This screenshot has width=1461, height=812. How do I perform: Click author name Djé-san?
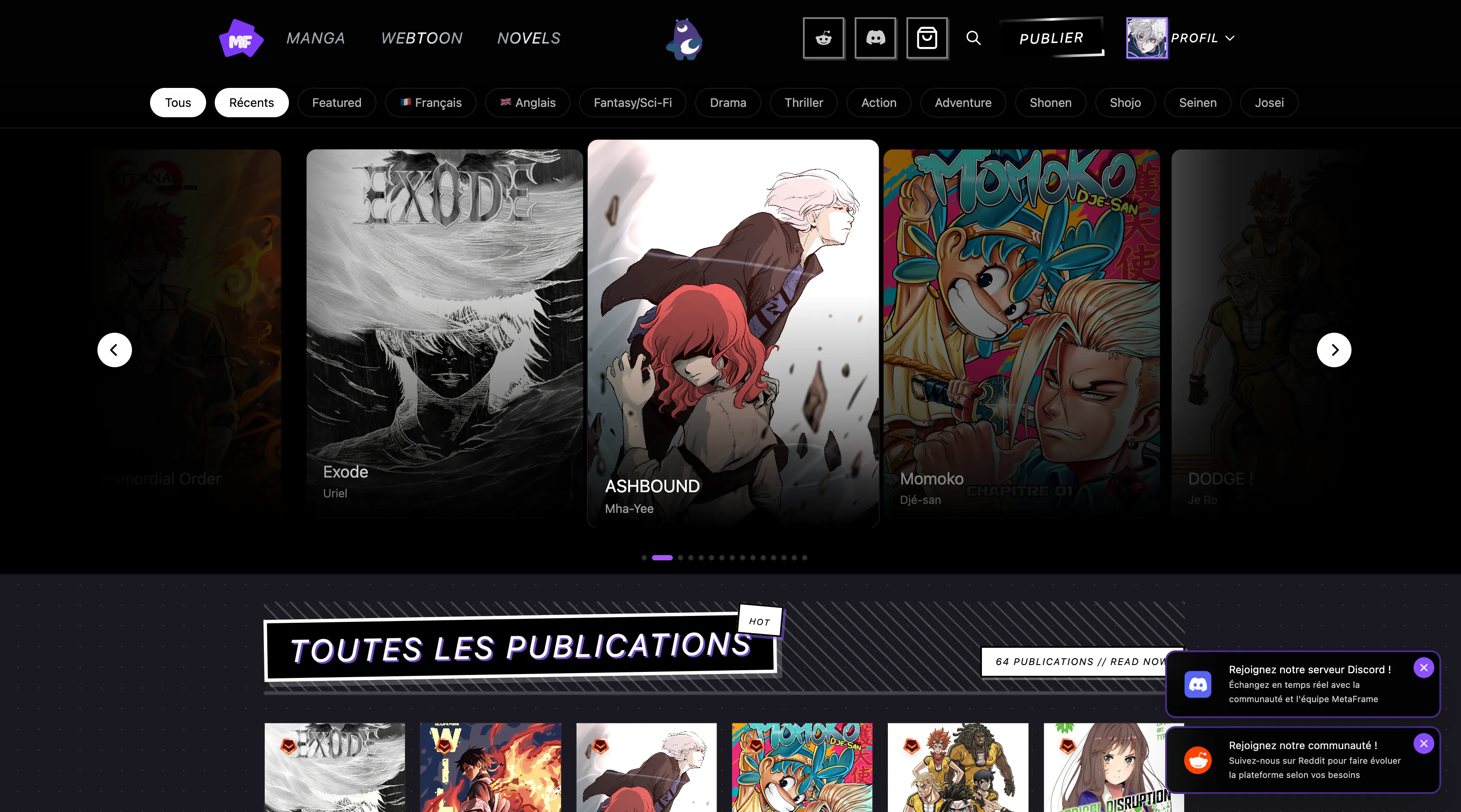pos(921,500)
